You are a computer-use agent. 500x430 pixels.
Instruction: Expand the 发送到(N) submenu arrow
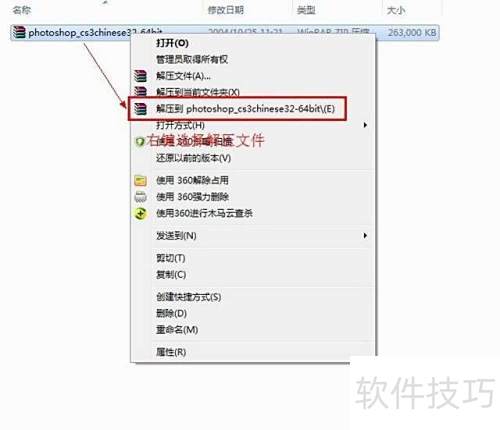[x=365, y=236]
